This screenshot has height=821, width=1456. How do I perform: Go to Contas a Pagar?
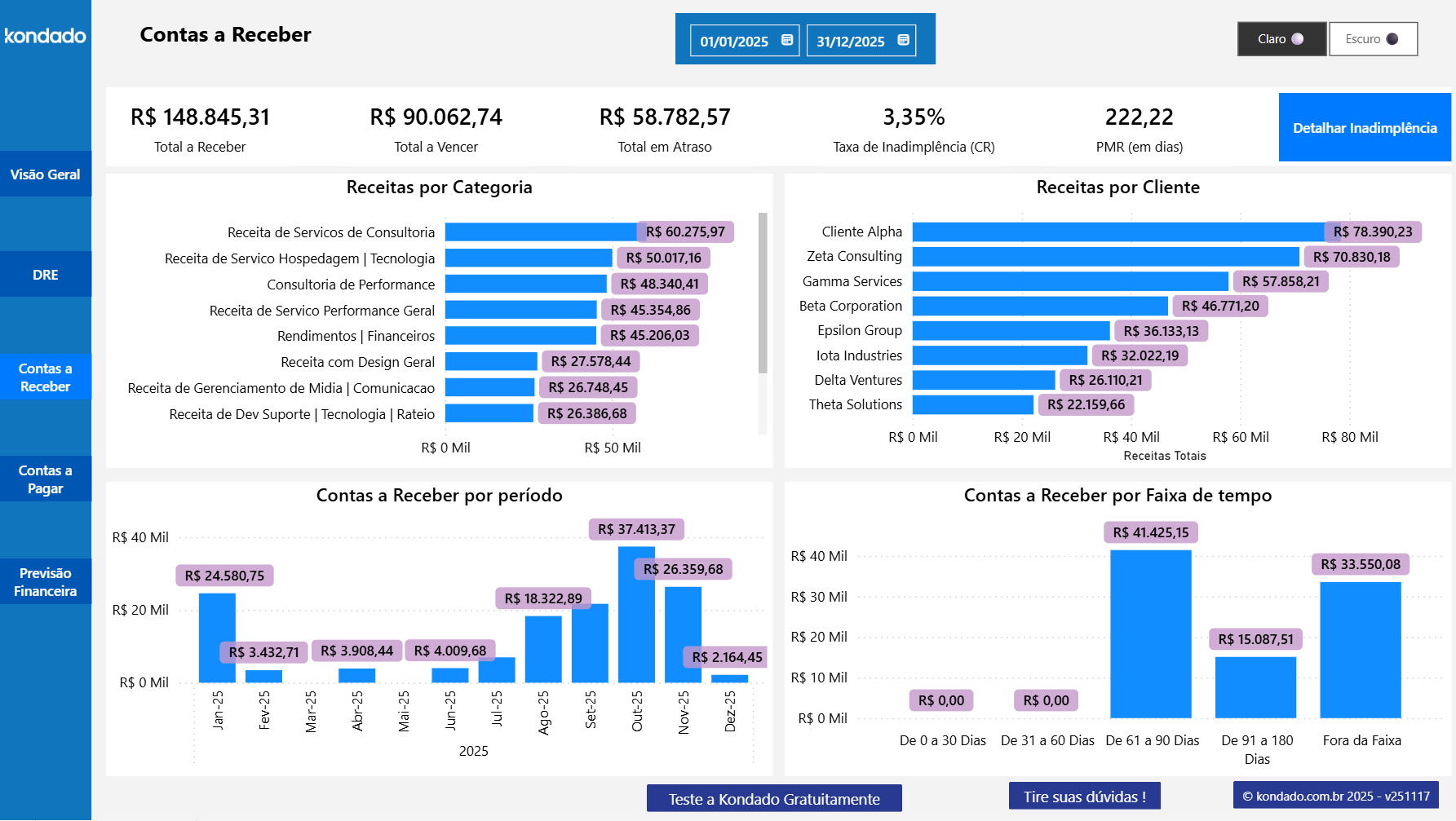(45, 479)
